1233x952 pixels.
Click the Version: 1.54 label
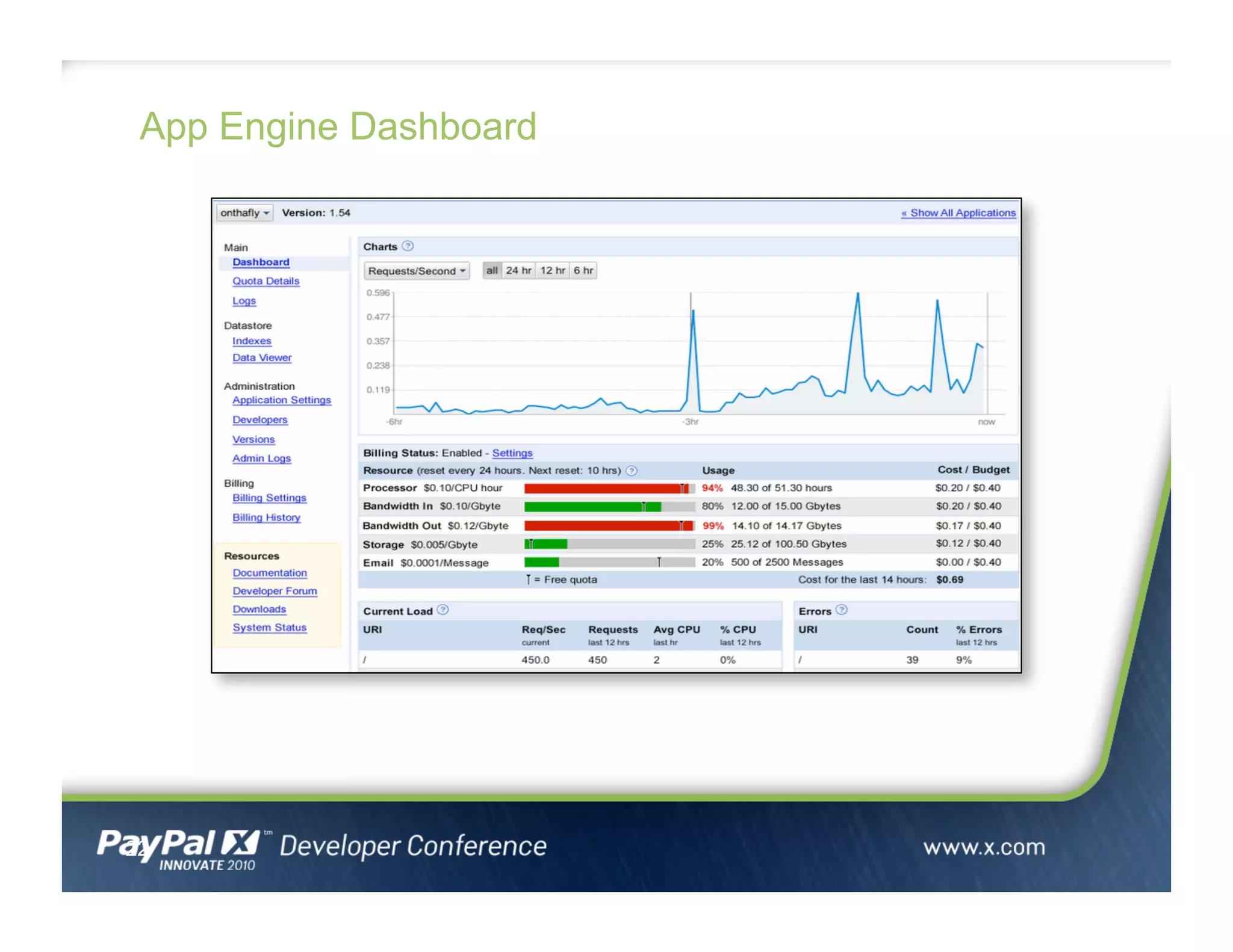316,212
